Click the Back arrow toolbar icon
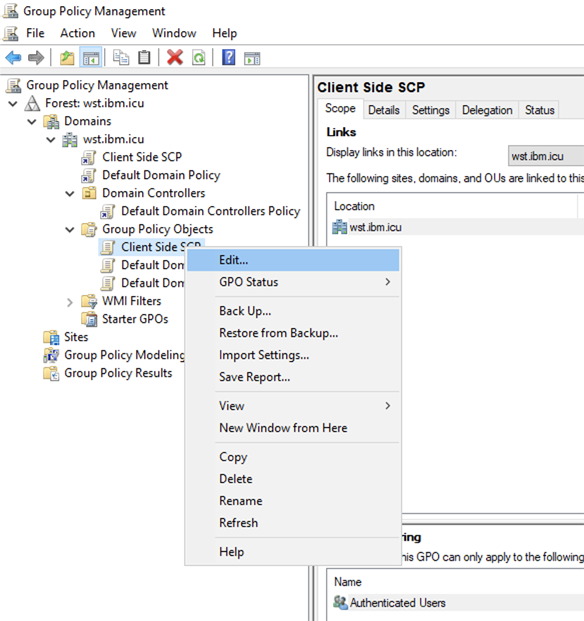Image resolution: width=584 pixels, height=621 pixels. point(13,58)
